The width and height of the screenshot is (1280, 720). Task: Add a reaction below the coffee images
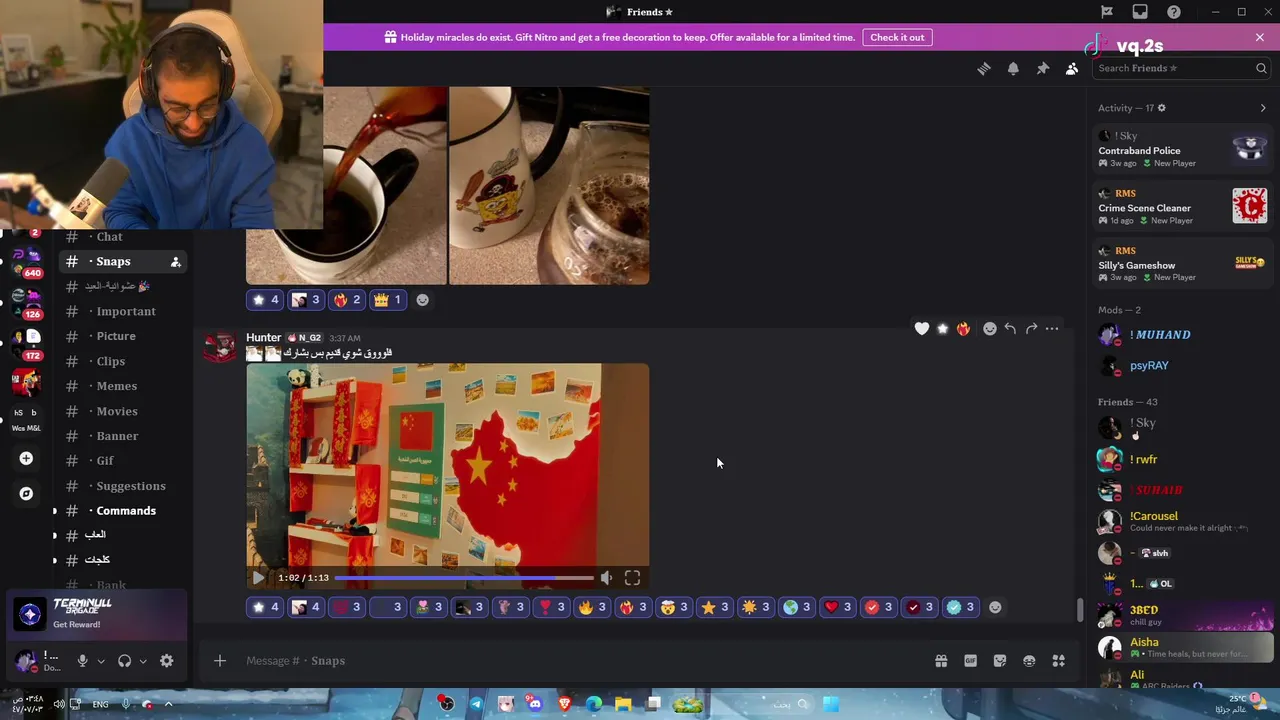(422, 300)
